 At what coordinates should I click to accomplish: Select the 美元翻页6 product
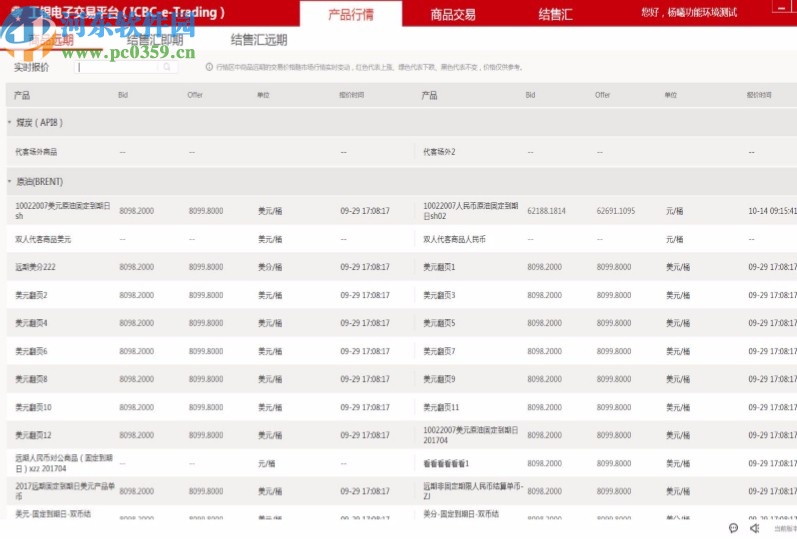pyautogui.click(x=31, y=351)
